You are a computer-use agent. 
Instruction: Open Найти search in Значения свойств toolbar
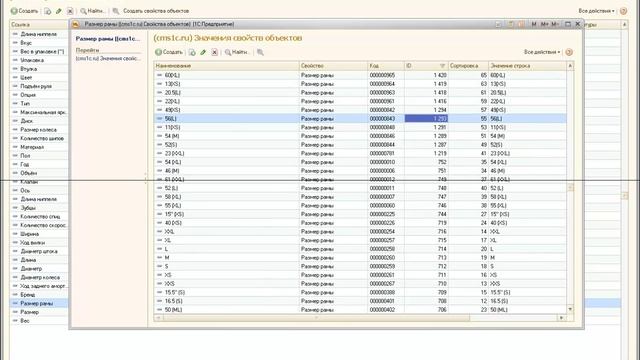click(x=237, y=52)
